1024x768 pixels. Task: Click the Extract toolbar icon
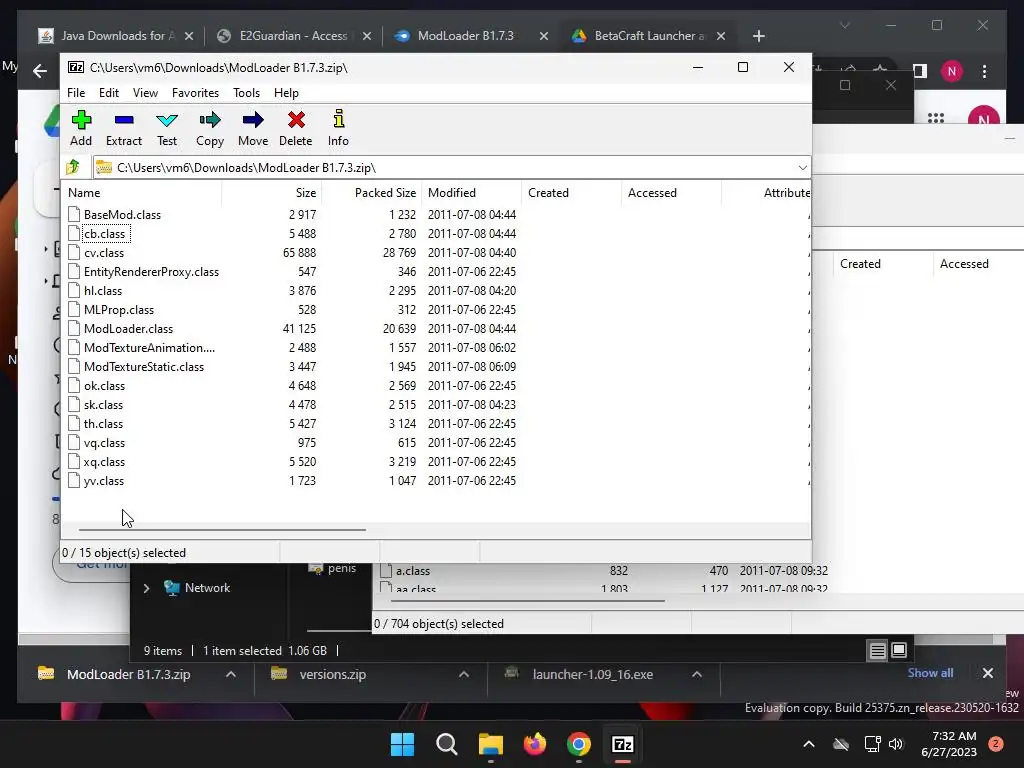123,128
